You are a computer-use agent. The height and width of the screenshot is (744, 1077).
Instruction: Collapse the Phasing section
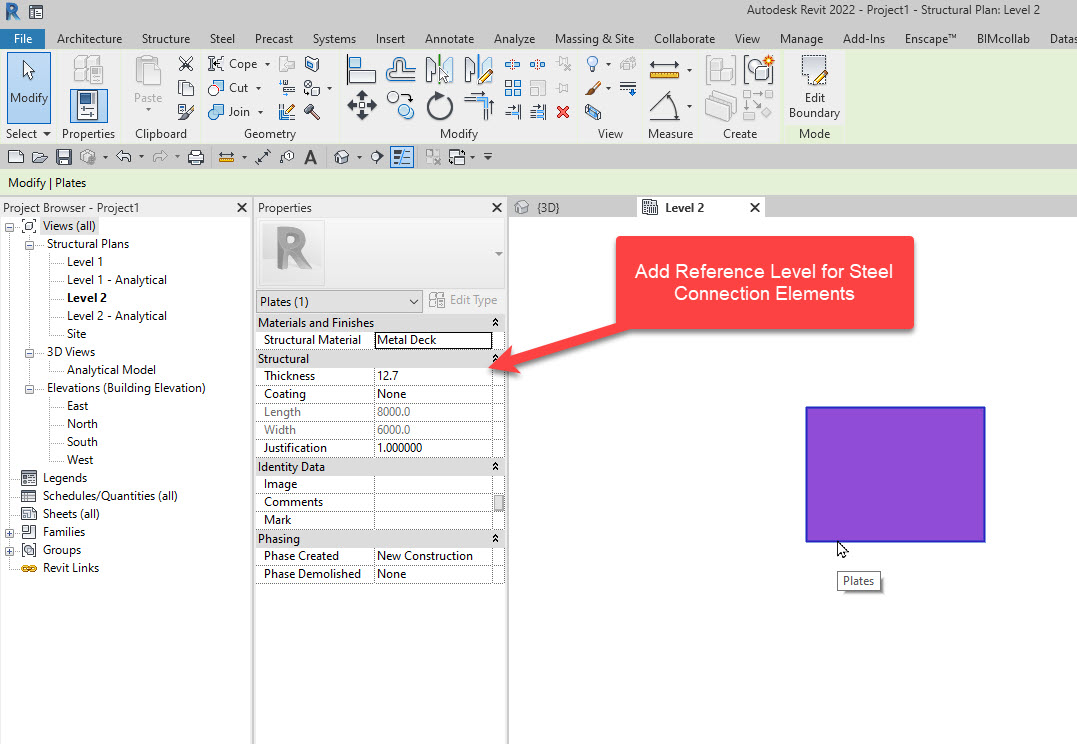495,539
